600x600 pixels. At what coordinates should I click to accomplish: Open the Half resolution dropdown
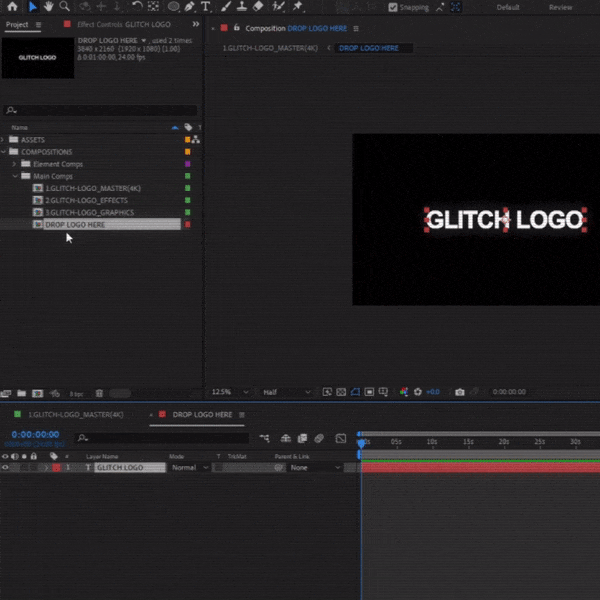285,392
